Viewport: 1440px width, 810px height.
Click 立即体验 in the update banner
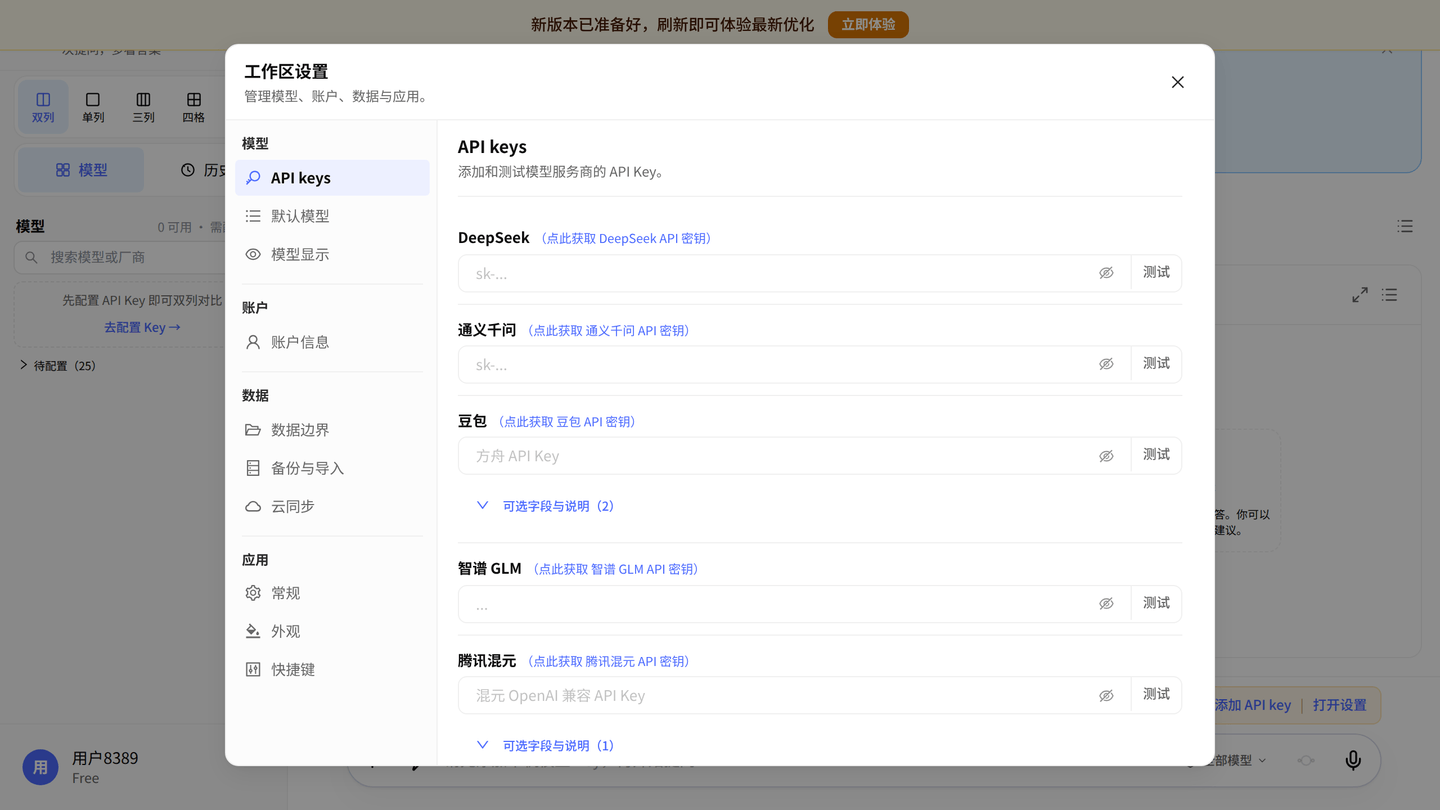tap(868, 24)
